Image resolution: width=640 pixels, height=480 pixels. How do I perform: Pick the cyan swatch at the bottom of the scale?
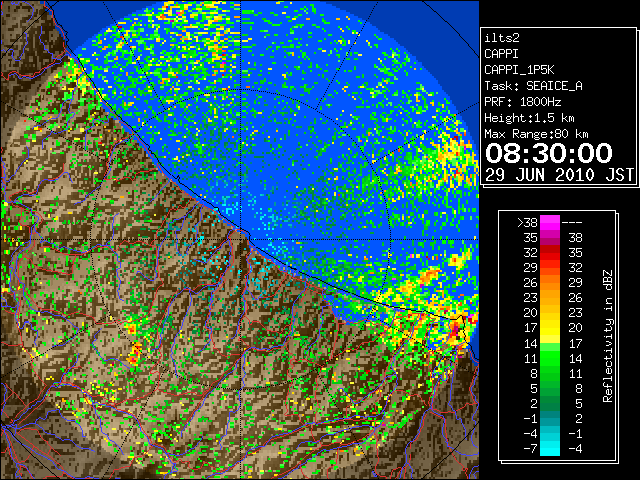[550, 449]
